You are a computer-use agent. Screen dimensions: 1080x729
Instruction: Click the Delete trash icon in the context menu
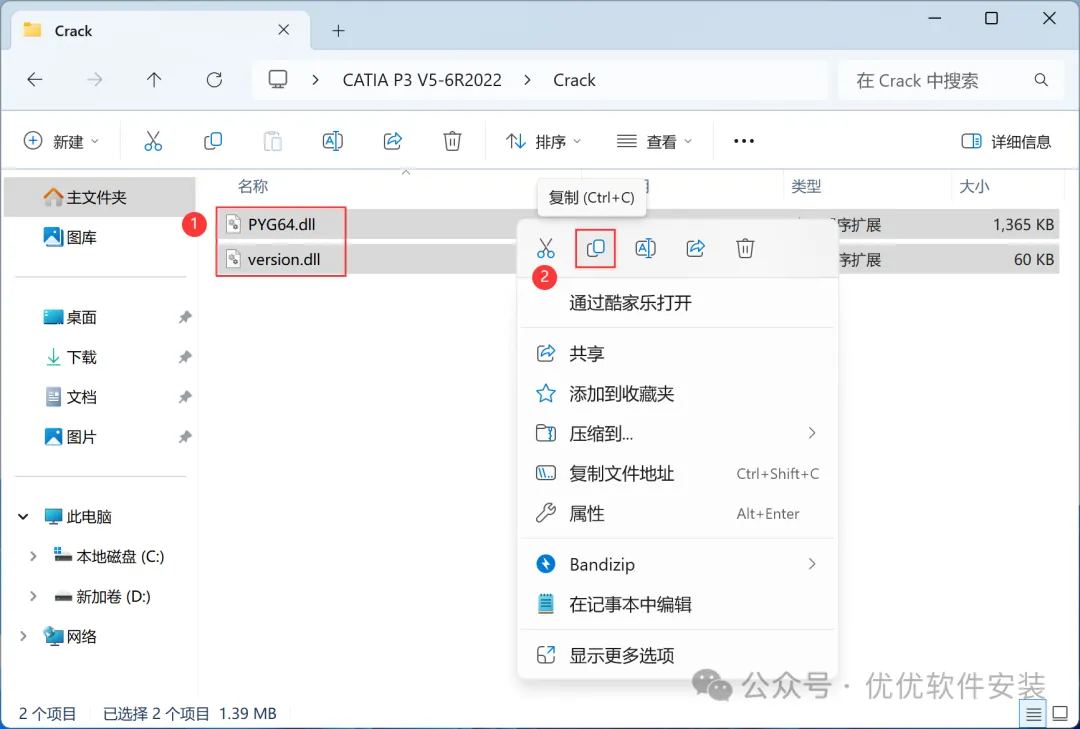coord(745,248)
